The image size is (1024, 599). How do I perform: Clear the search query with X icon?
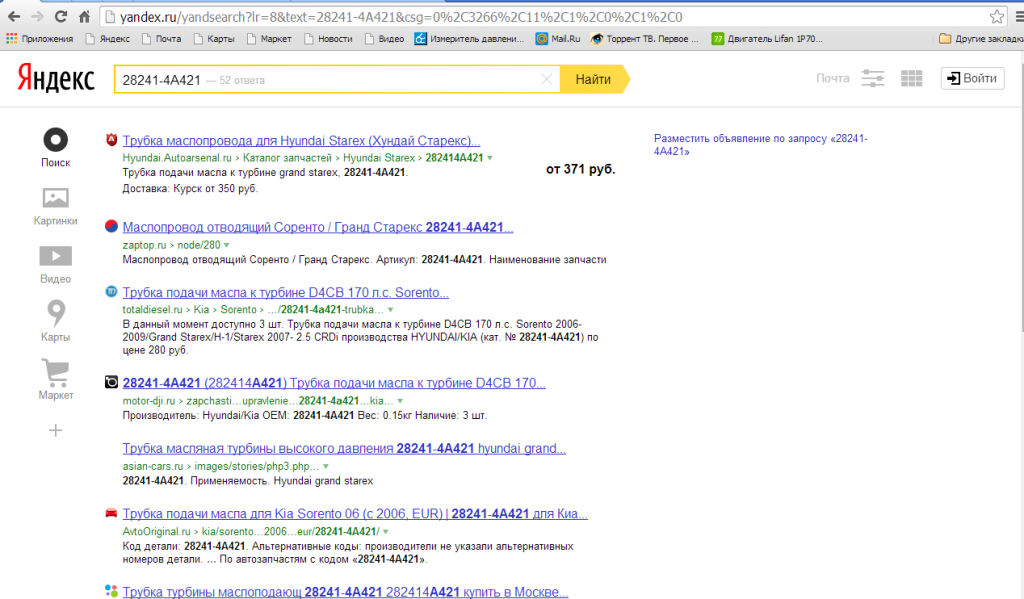click(x=546, y=79)
